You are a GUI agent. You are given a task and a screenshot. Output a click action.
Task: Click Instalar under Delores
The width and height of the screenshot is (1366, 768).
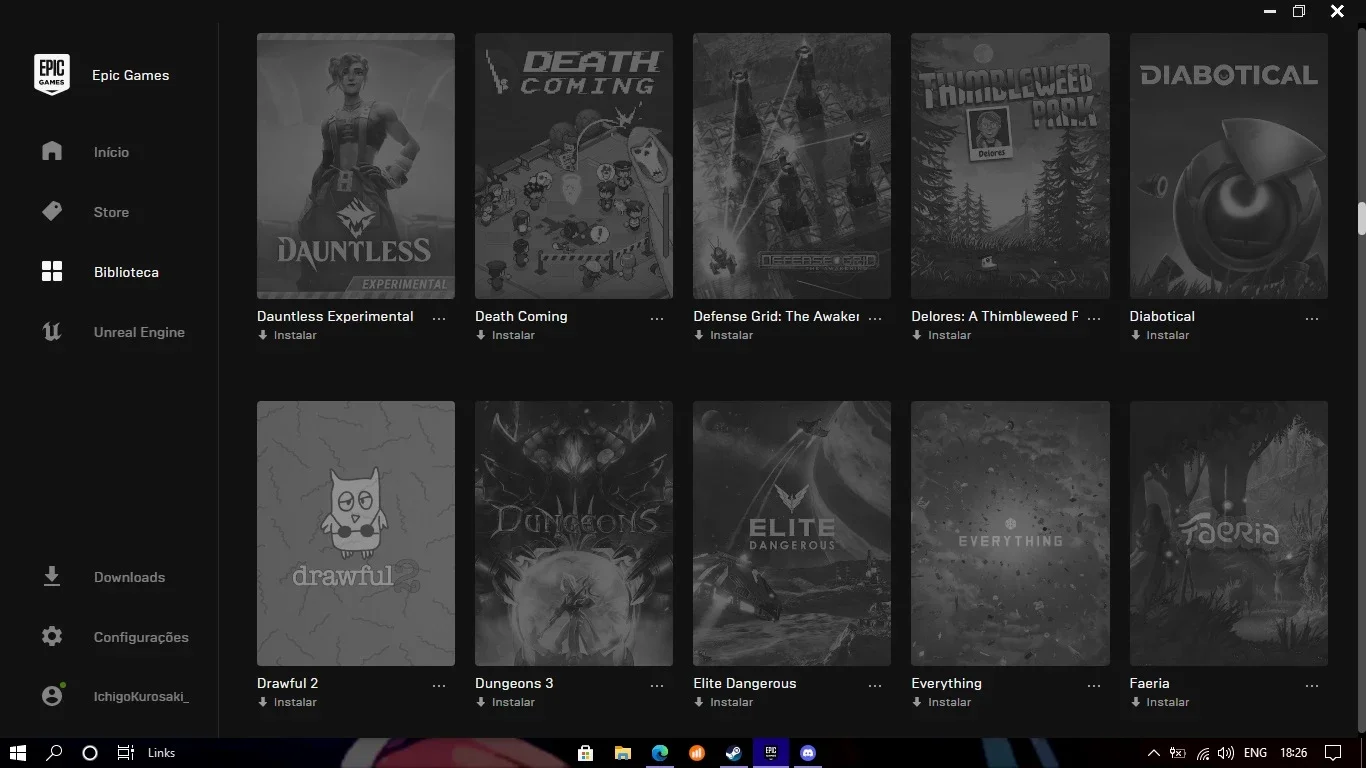pos(941,335)
